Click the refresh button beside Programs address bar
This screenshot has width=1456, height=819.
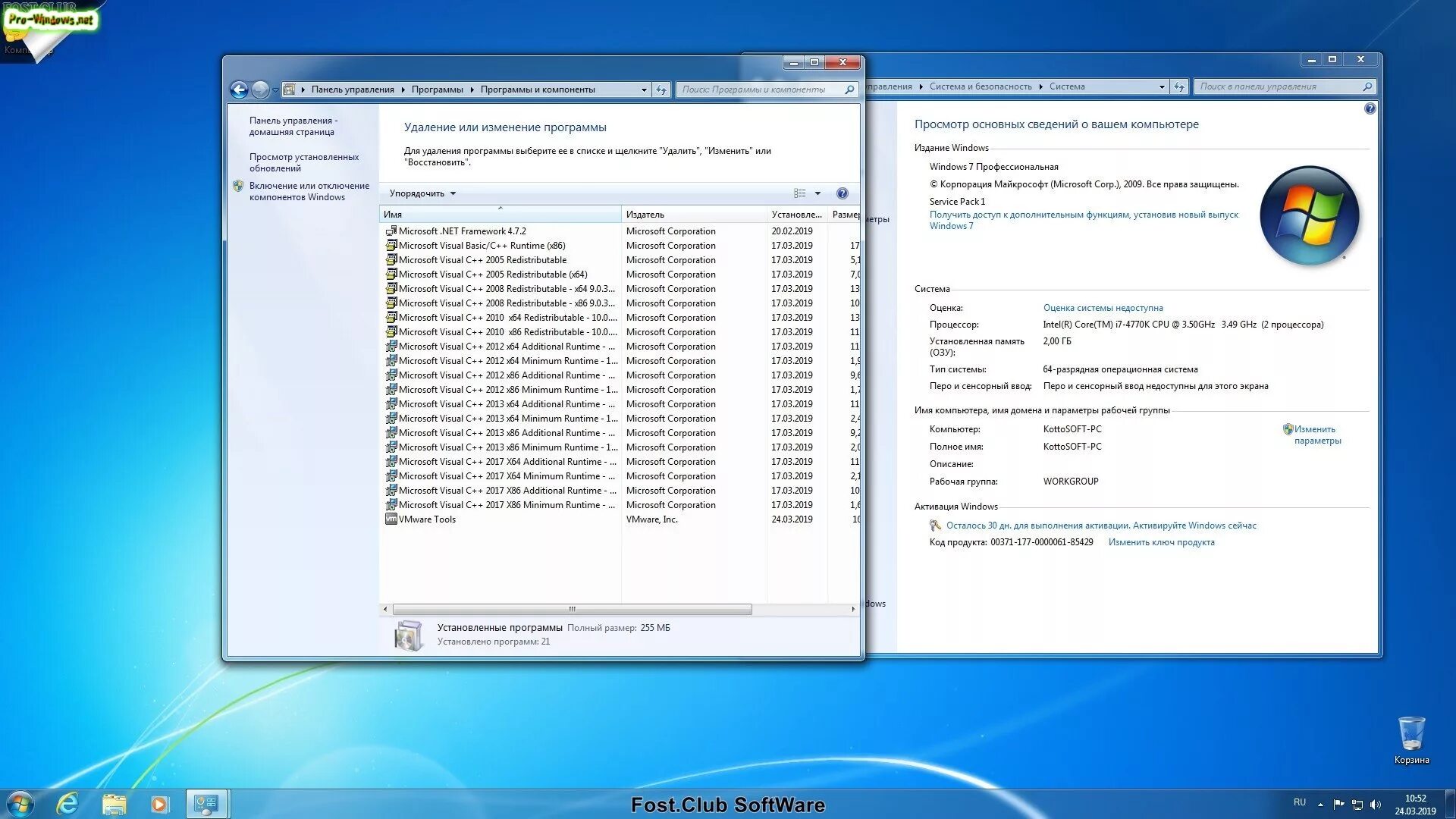click(661, 90)
